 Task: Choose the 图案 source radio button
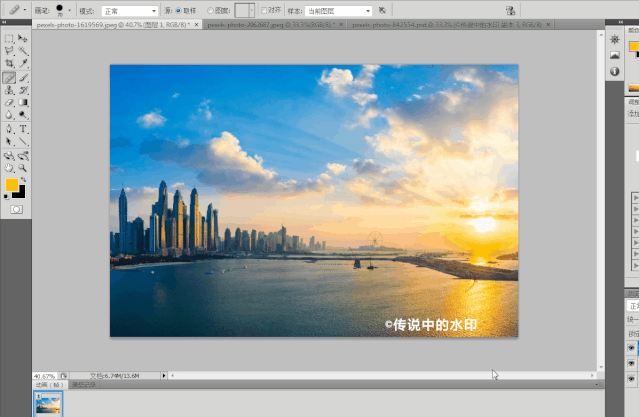point(209,10)
